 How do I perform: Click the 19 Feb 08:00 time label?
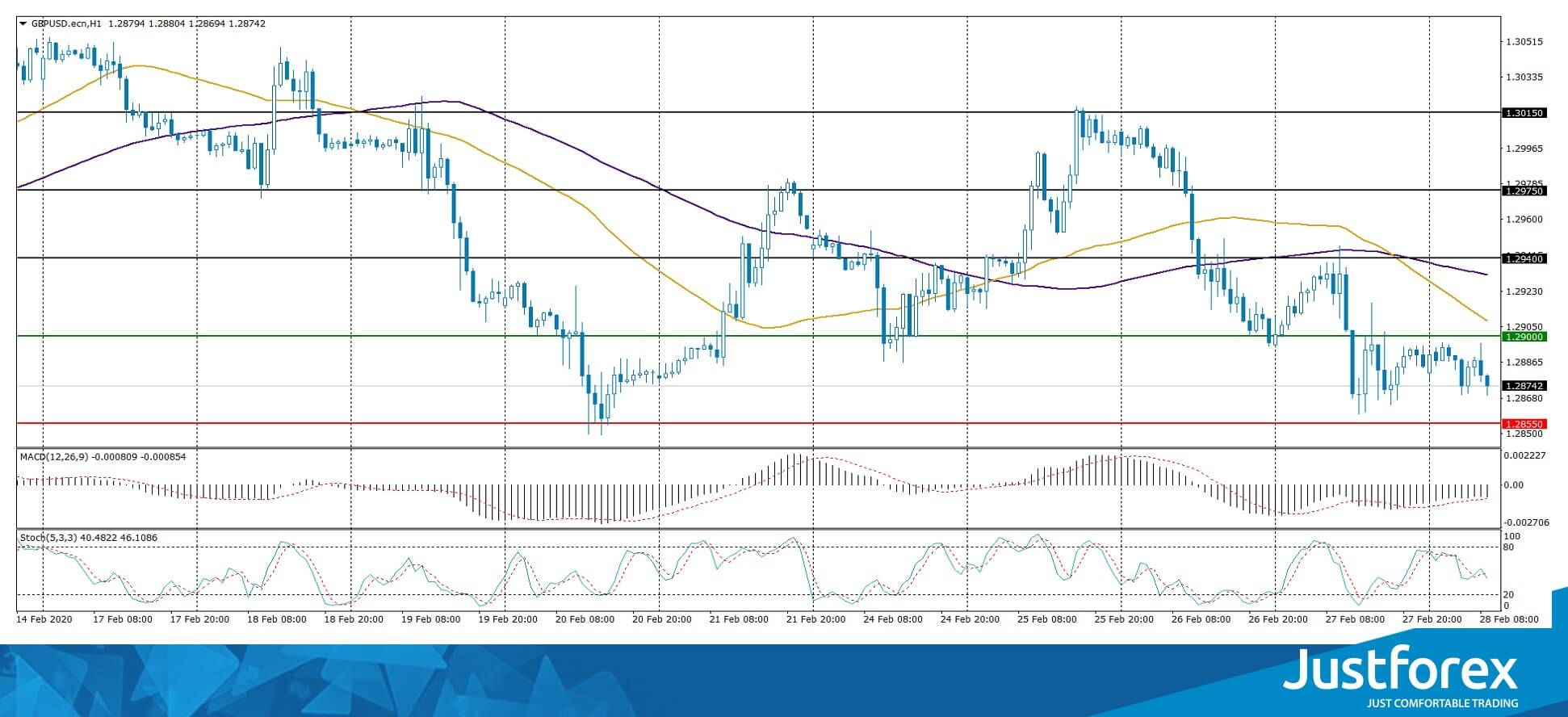coord(430,619)
